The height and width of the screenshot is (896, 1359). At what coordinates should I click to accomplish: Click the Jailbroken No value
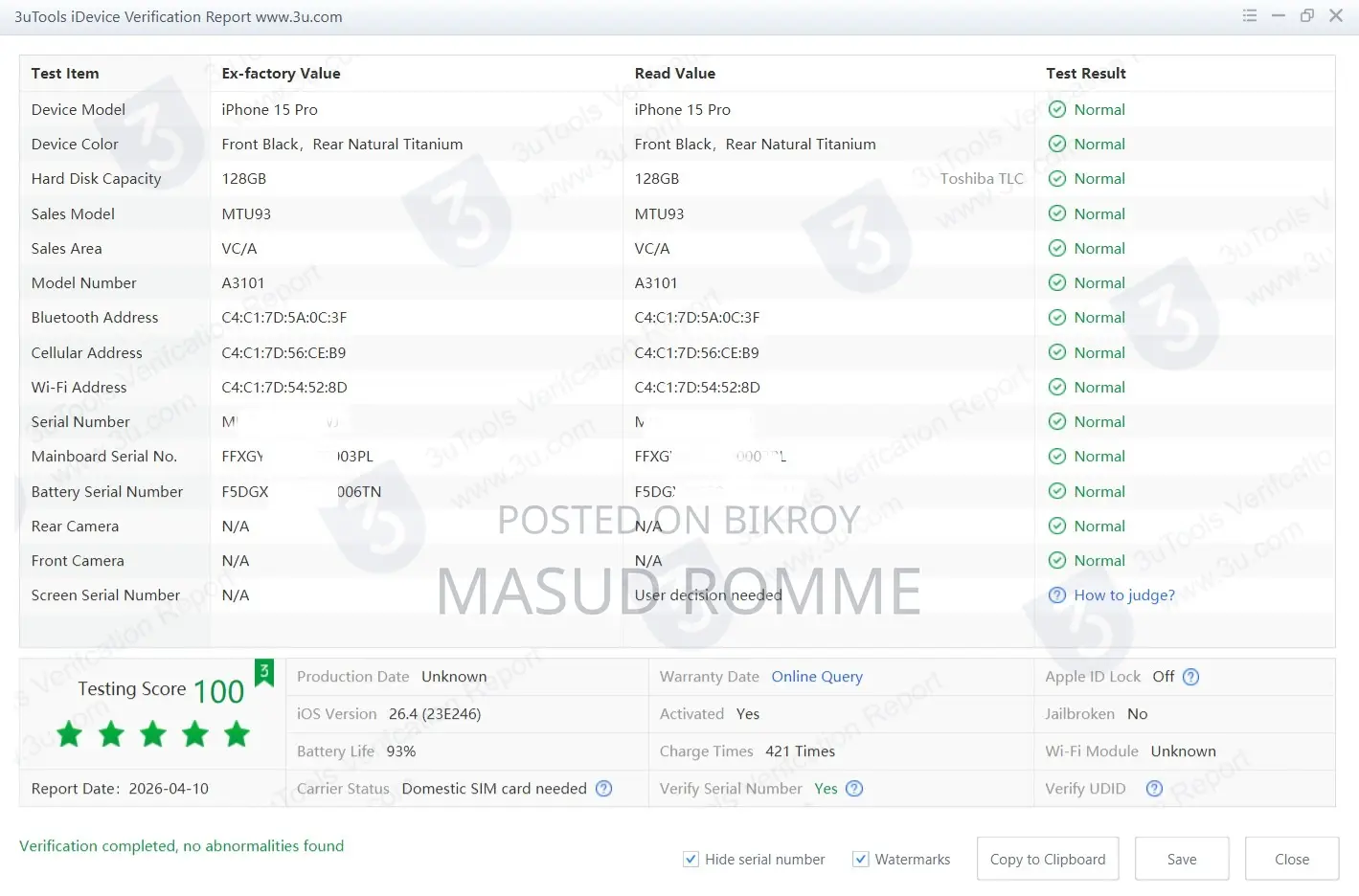[1137, 714]
